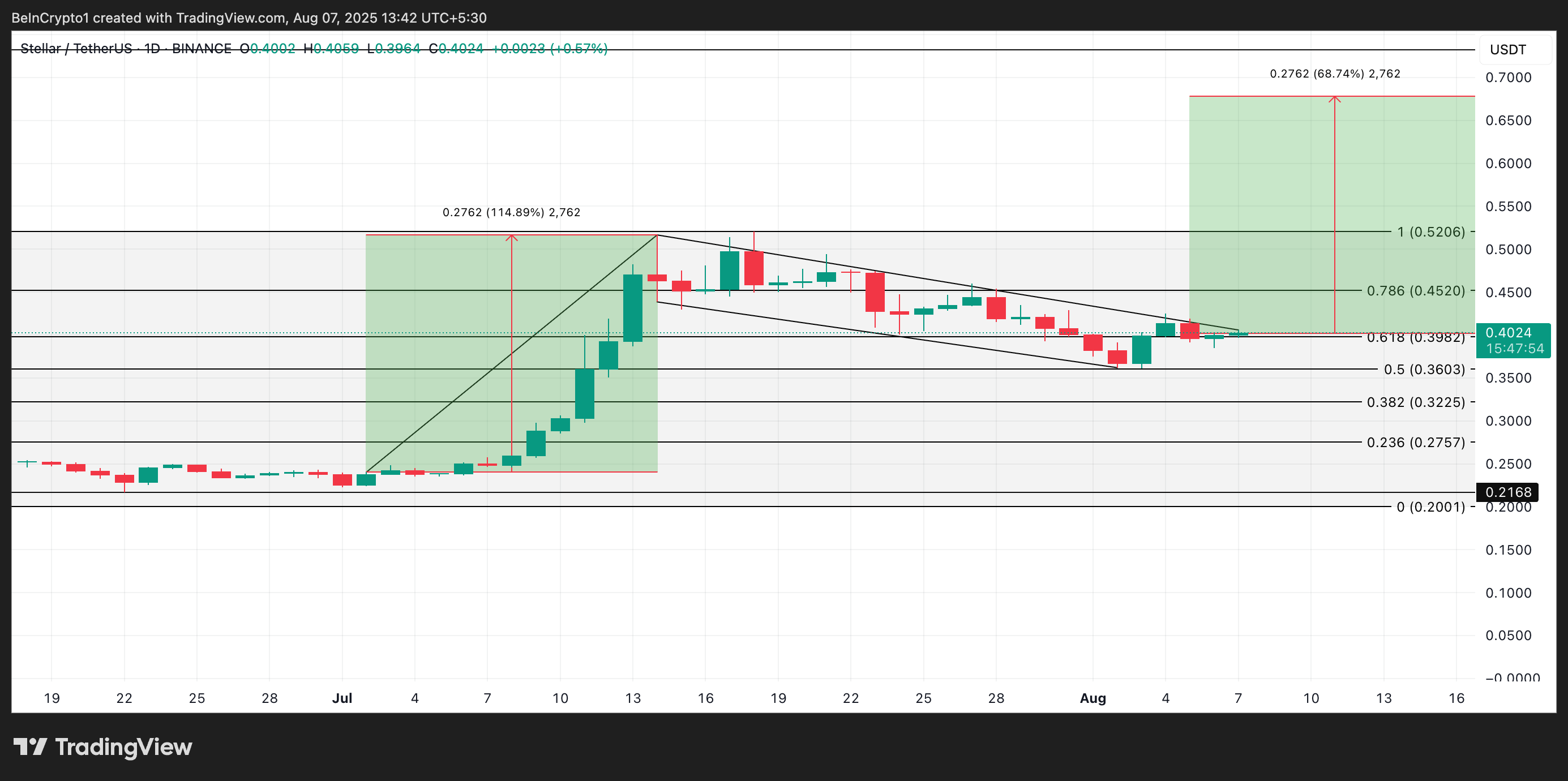Screen dimensions: 1568x781
Task: Click the 0.618 (0.3982) Fibonacci level label
Action: point(1415,337)
